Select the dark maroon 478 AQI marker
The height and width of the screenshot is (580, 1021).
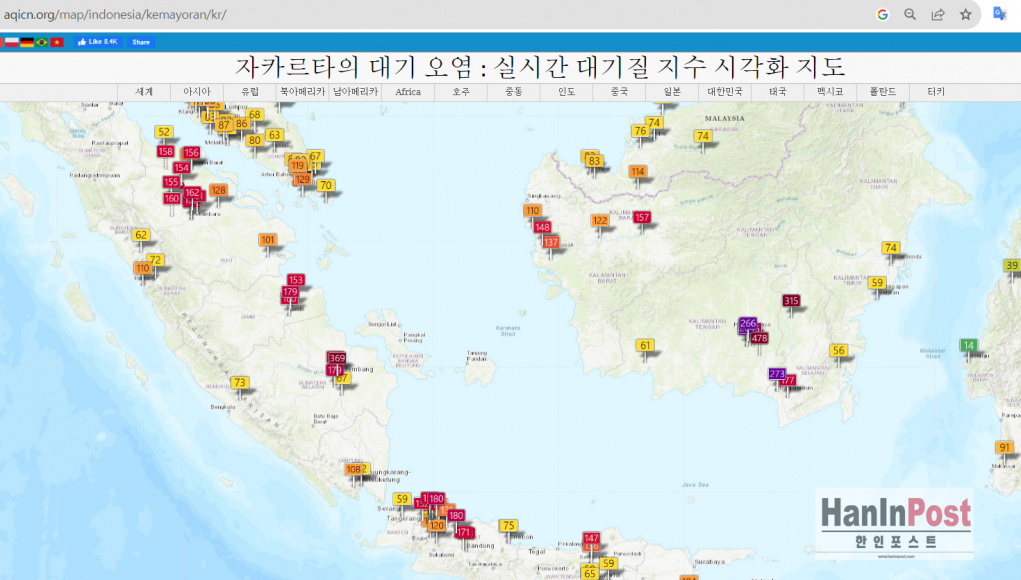click(760, 338)
